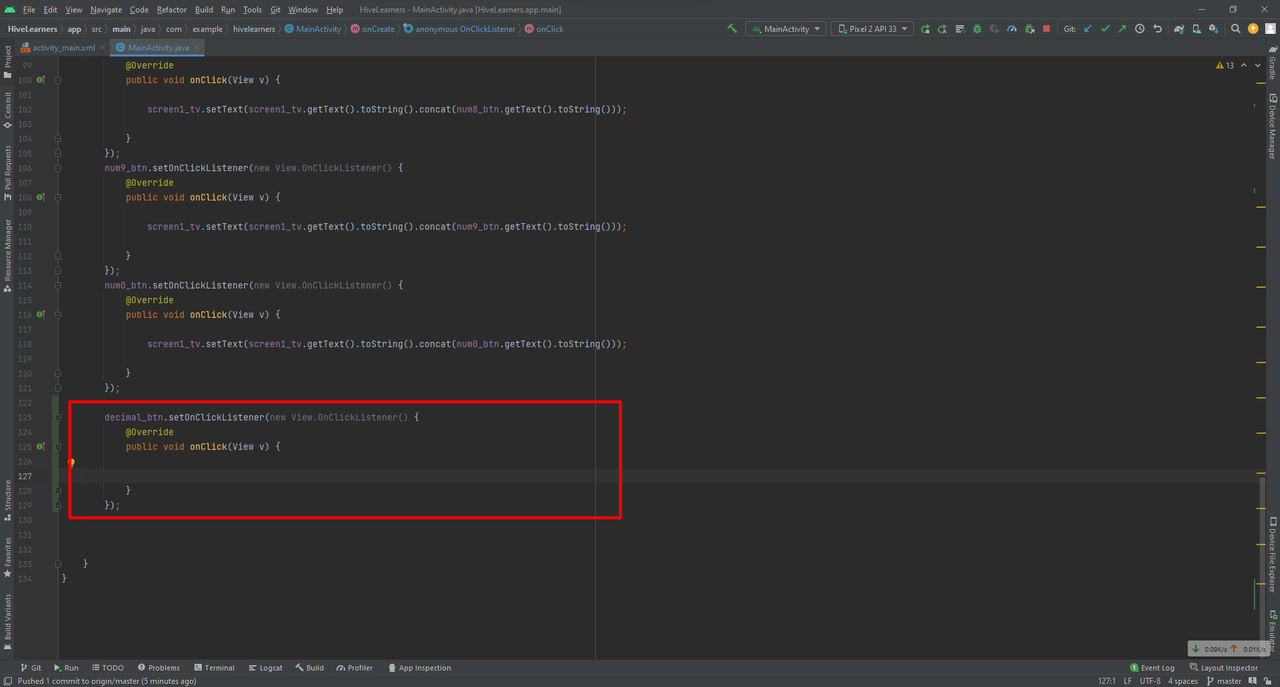Open the Run tool window
Viewport: 1280px width, 687px height.
tap(66, 668)
